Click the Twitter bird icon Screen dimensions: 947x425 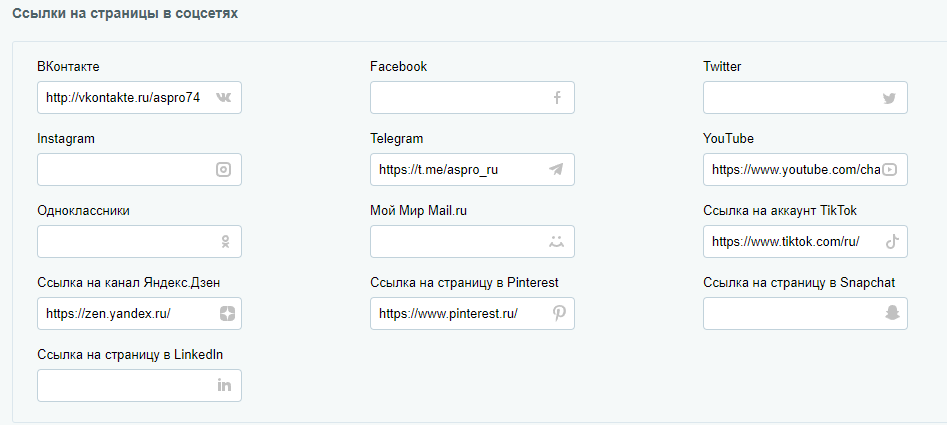click(889, 98)
